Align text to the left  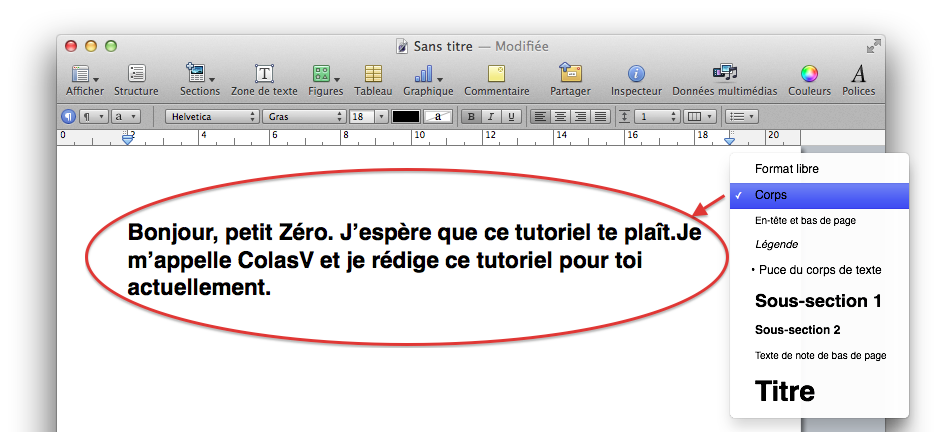coord(541,117)
